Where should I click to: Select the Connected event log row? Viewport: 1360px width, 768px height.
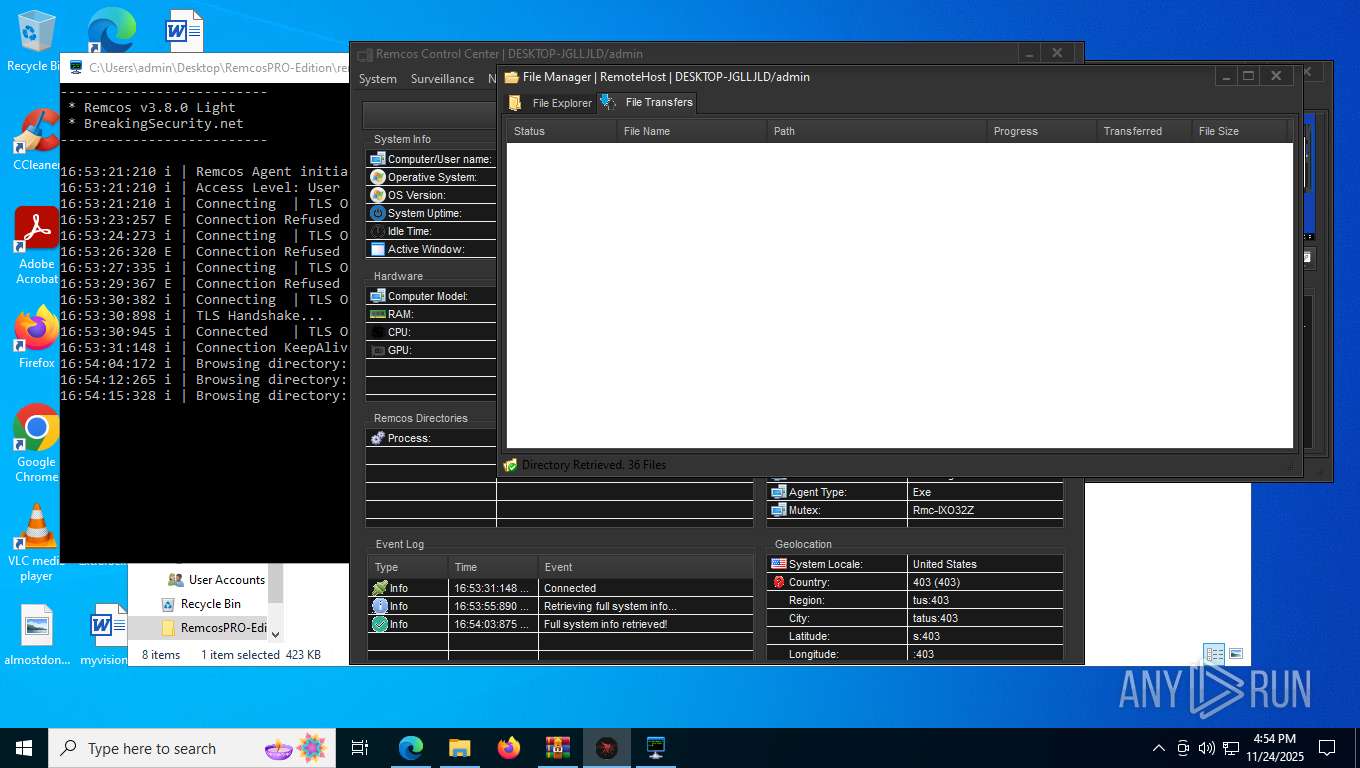click(x=560, y=588)
